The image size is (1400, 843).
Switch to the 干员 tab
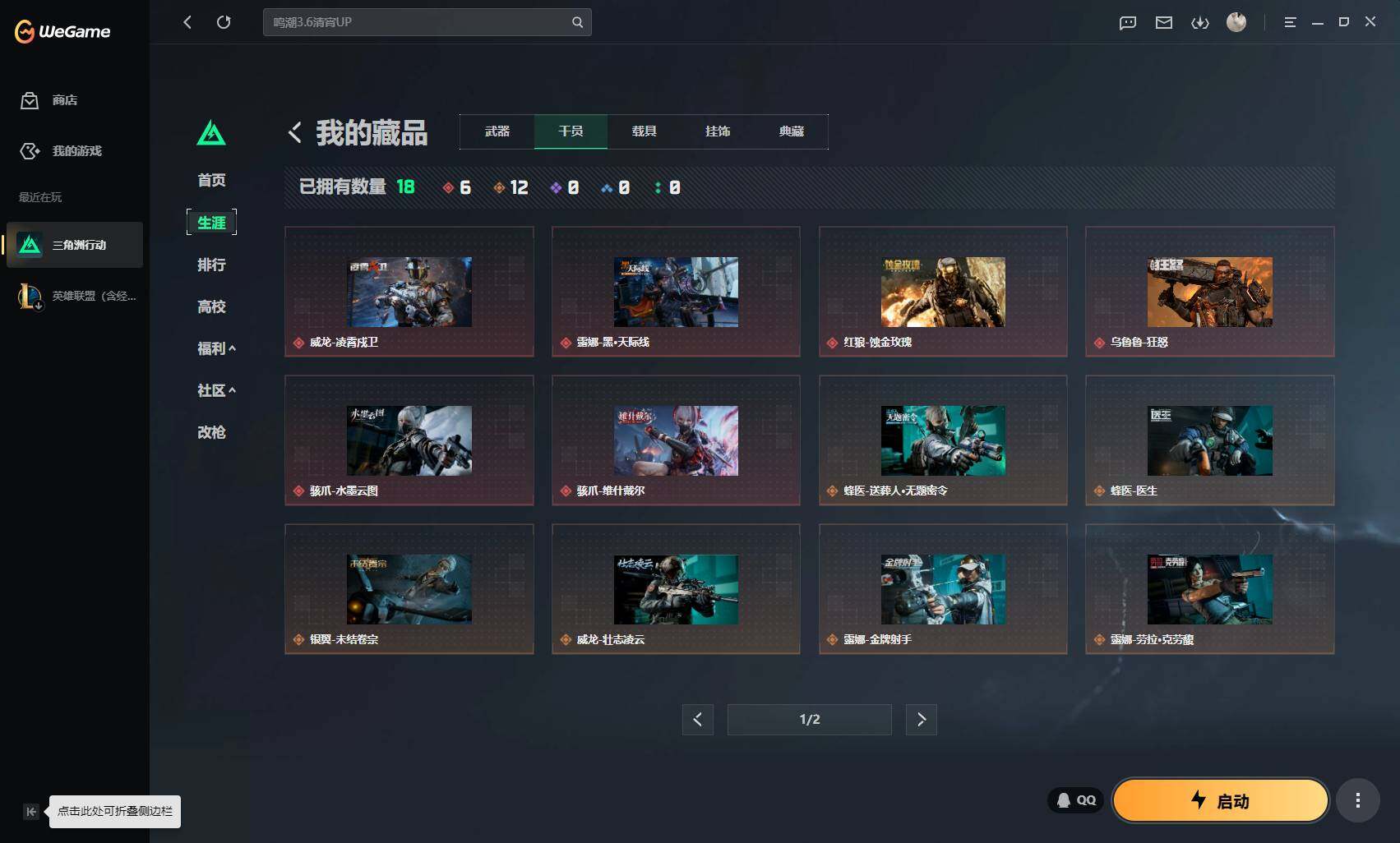click(571, 131)
